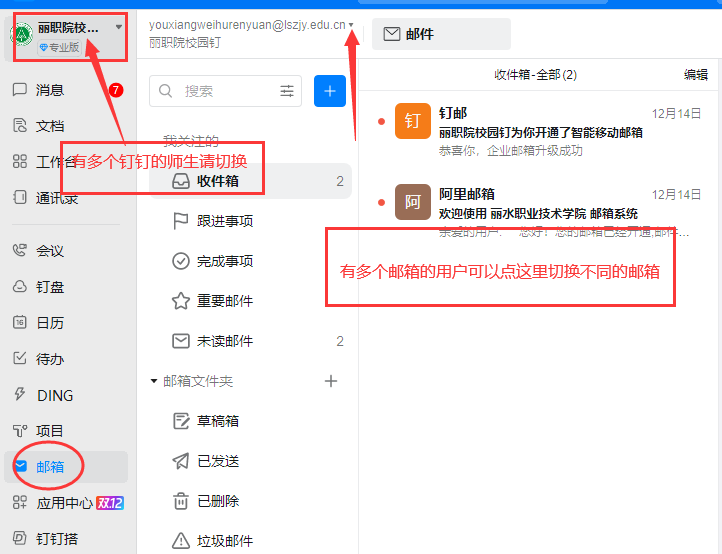Open email account switcher dropdown arrow
Screen dimensions: 722x554
351,25
